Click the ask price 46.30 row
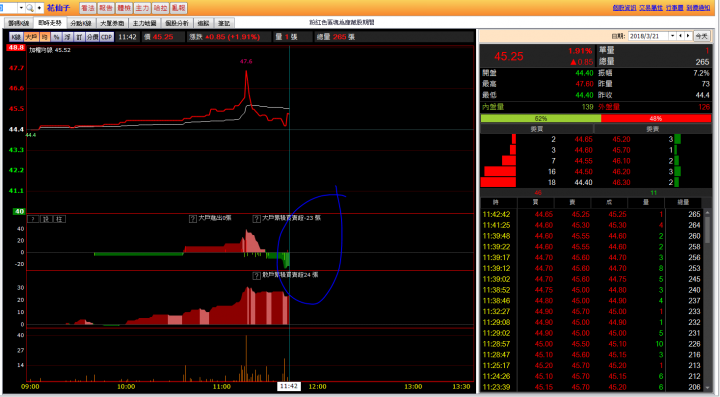This screenshot has height=397, width=720. (x=653, y=182)
